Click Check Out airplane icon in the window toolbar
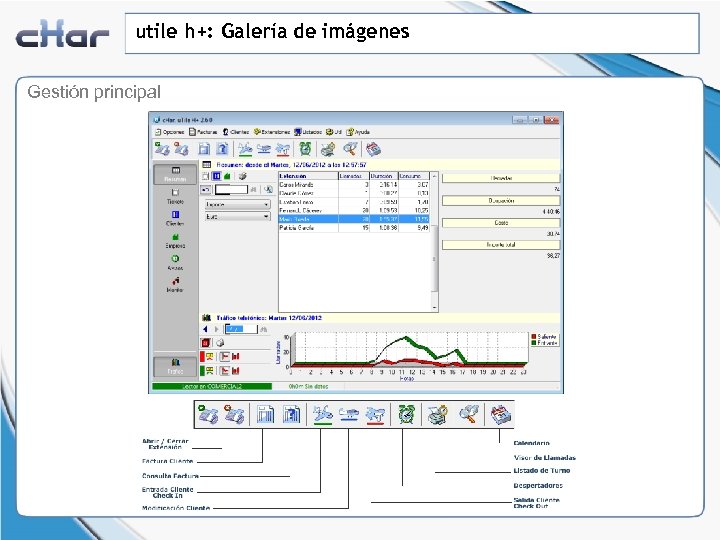 [x=282, y=149]
